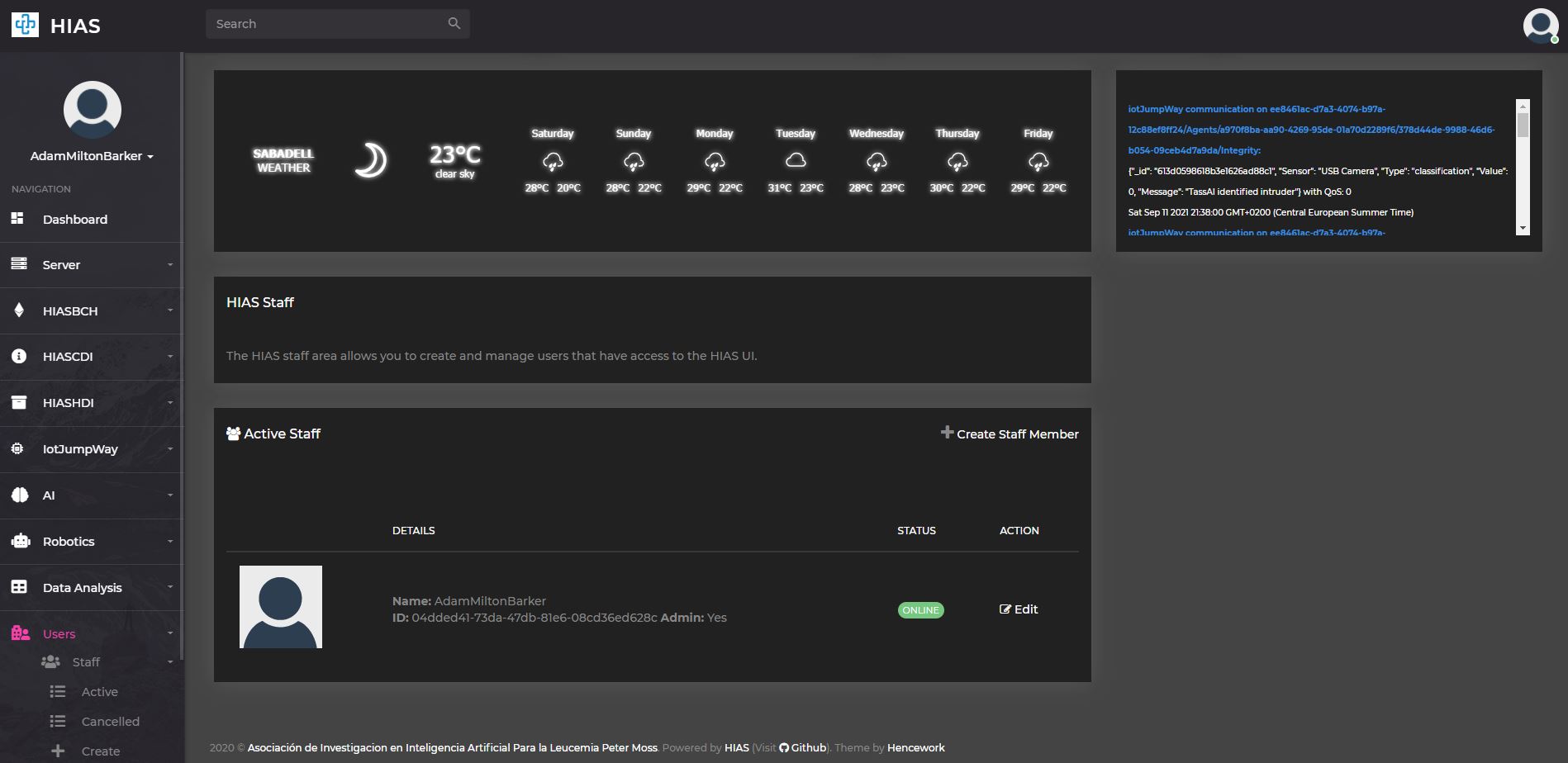The height and width of the screenshot is (763, 1568).
Task: Click the Server stack icon
Action: pyautogui.click(x=18, y=263)
